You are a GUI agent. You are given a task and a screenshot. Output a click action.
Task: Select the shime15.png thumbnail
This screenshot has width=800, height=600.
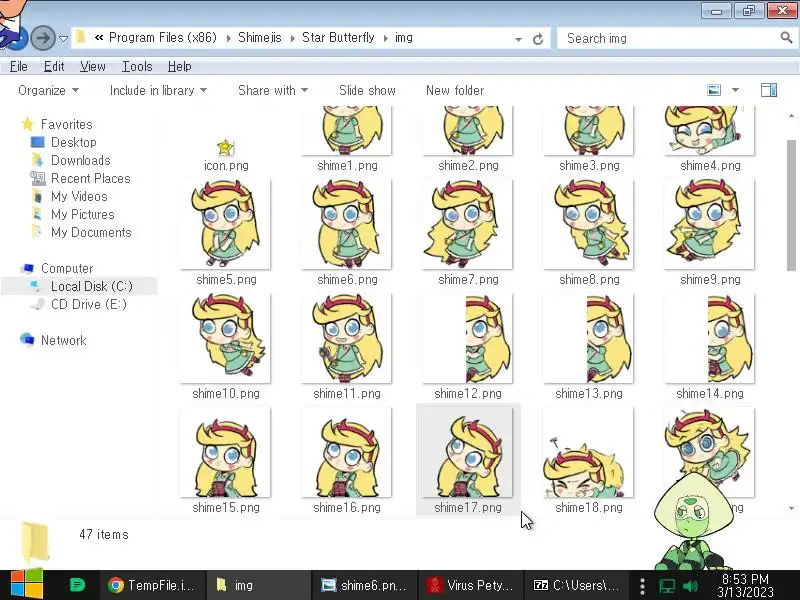(226, 452)
